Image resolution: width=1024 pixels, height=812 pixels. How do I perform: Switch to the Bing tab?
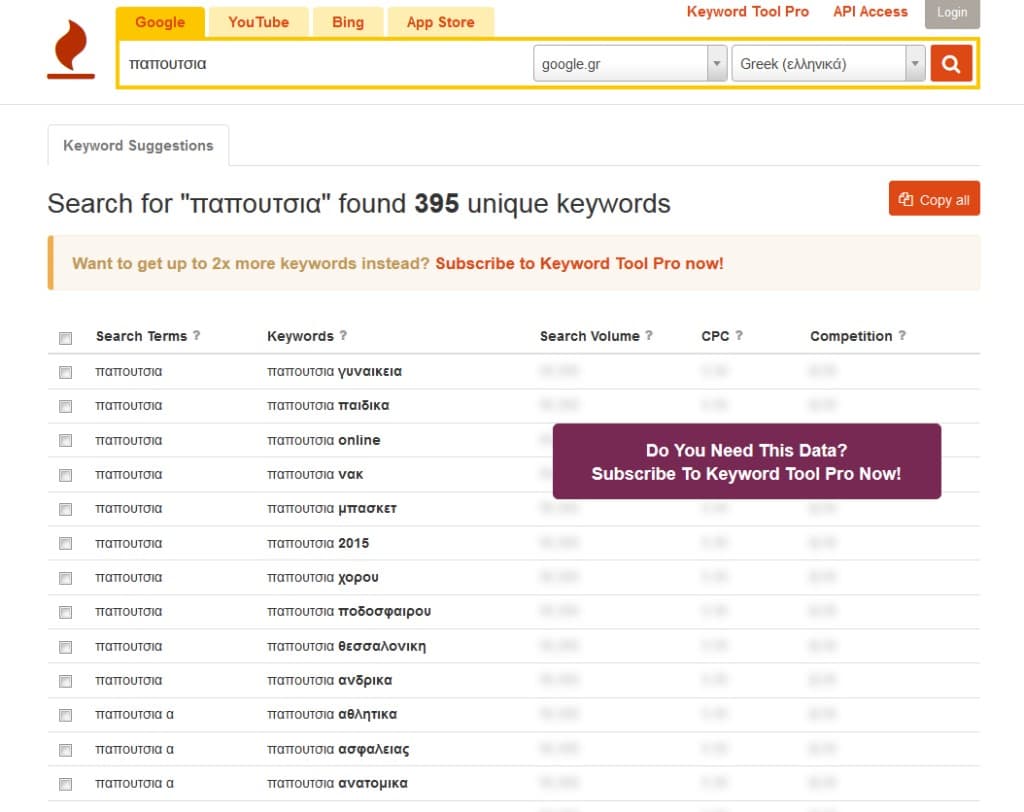pos(348,22)
